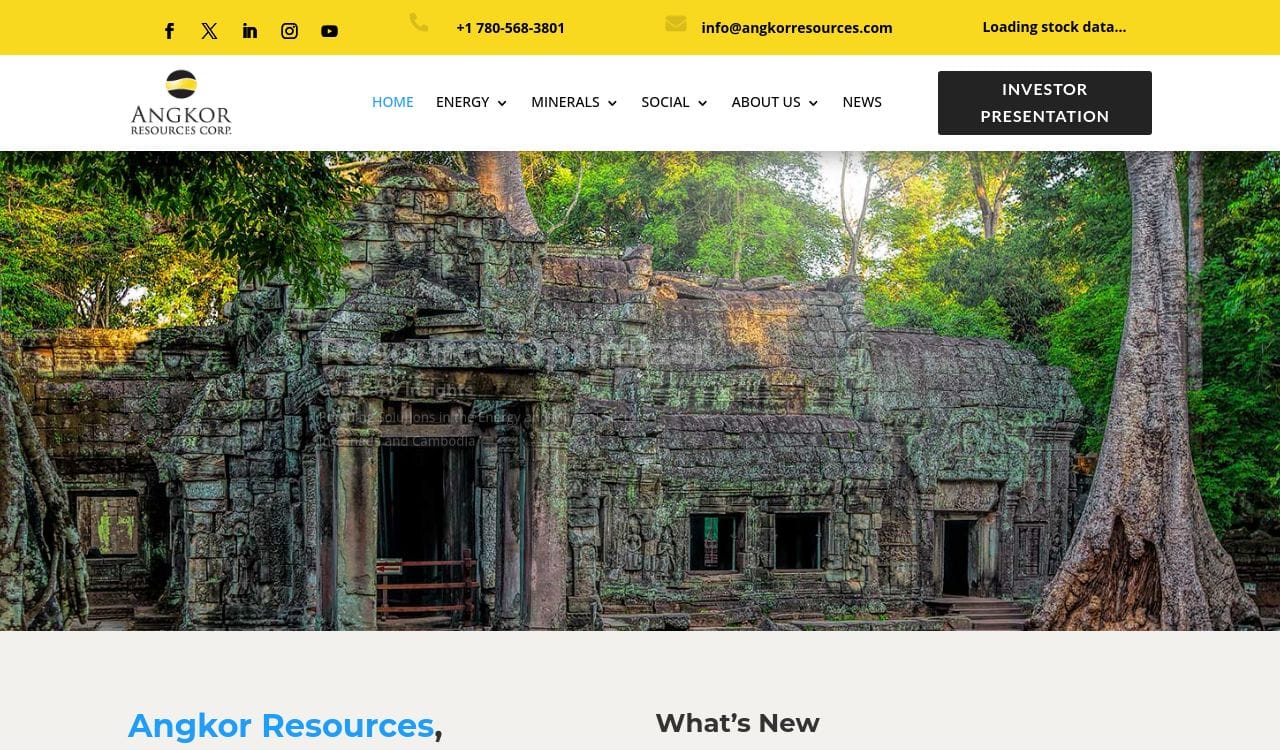This screenshot has width=1280, height=750.
Task: Open the Facebook social icon
Action: click(169, 31)
